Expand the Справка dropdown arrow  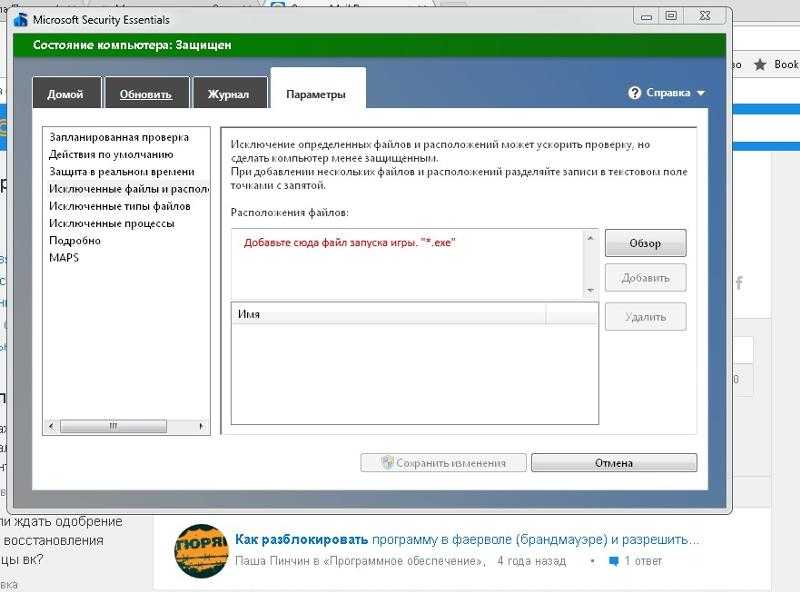(701, 93)
